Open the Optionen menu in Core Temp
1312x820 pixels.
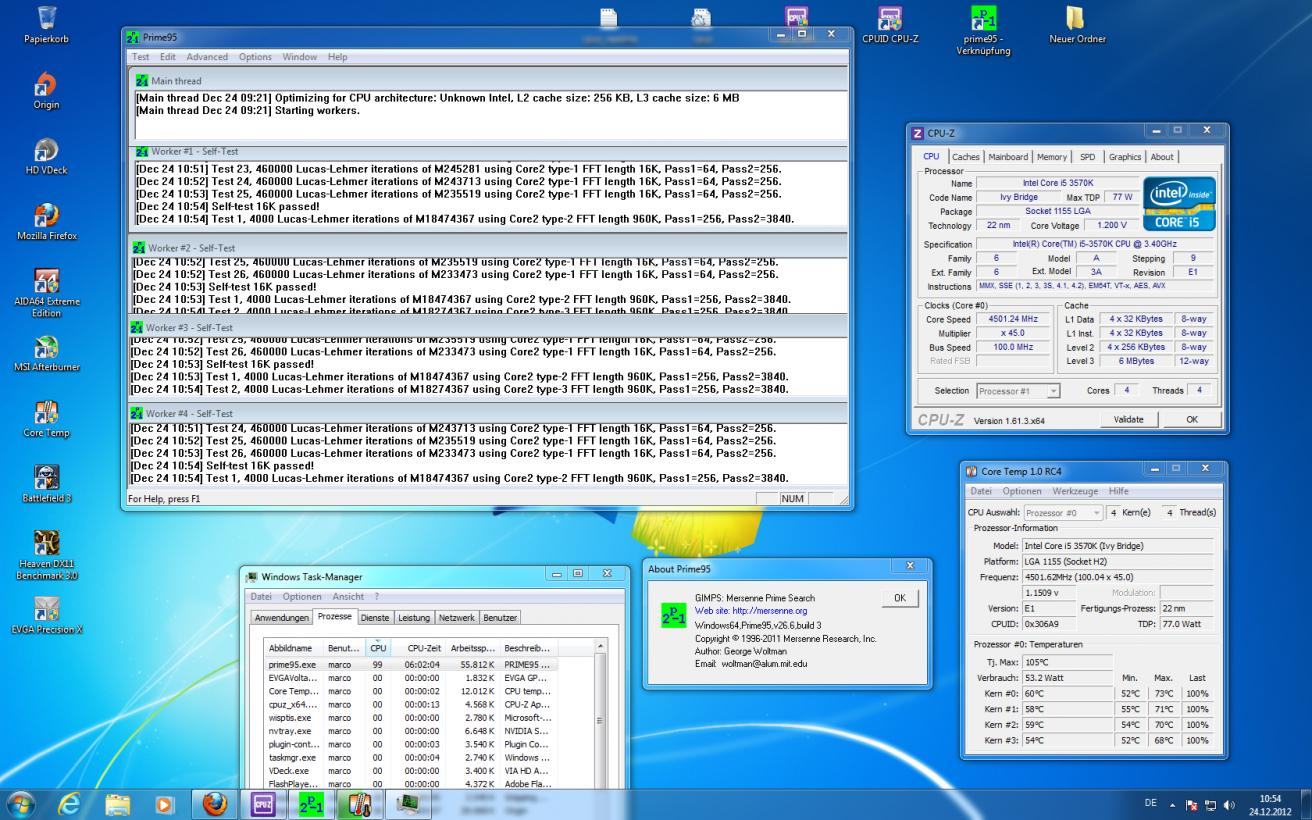tap(1022, 491)
